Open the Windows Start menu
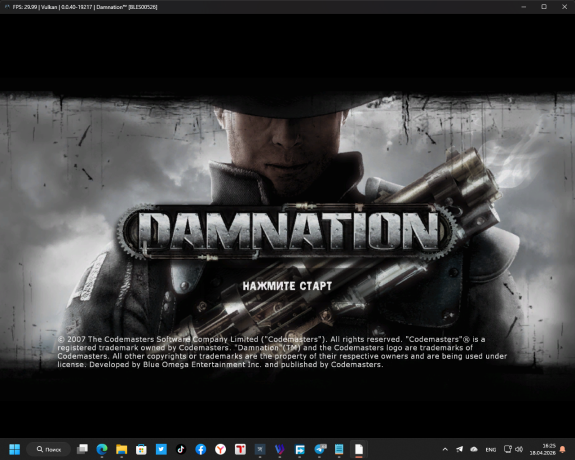Viewport: 575px width, 460px height. click(x=15, y=449)
